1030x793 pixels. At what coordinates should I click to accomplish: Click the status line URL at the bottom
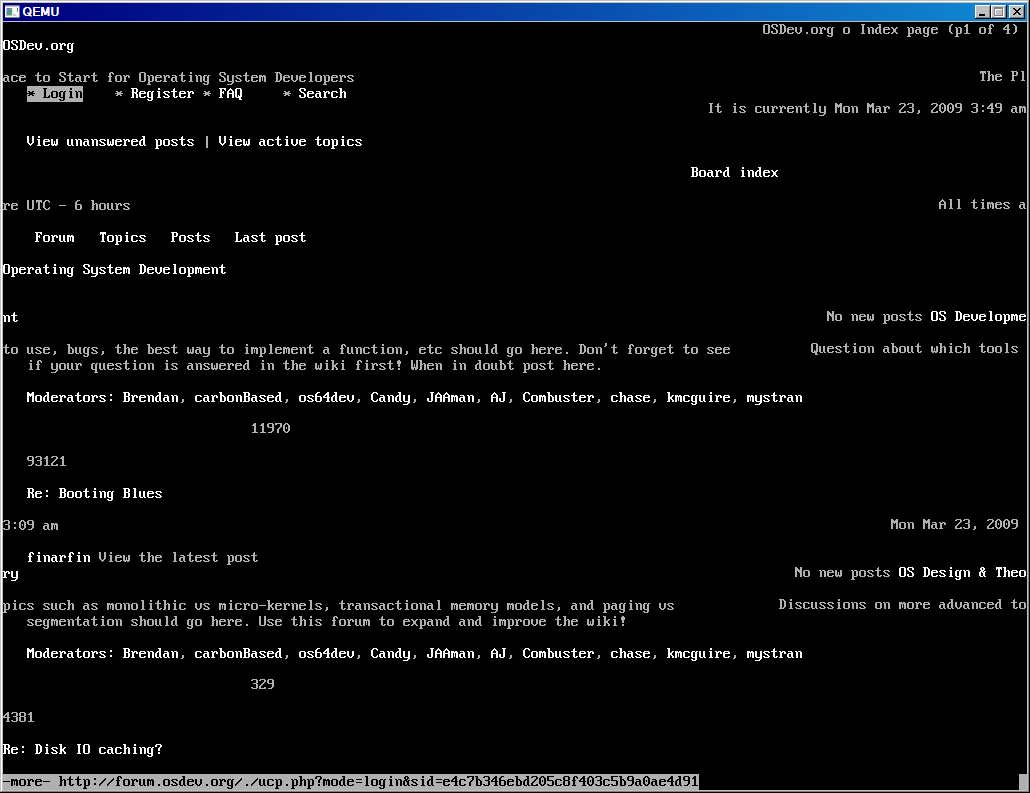pyautogui.click(x=378, y=781)
